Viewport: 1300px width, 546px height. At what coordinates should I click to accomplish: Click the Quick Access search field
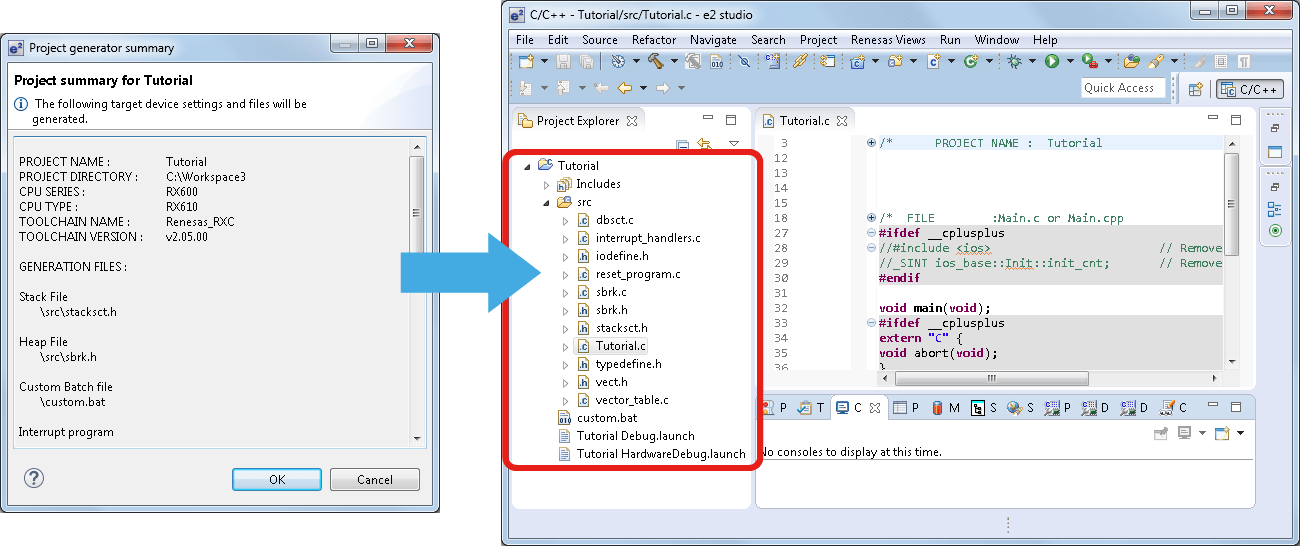pyautogui.click(x=1124, y=88)
